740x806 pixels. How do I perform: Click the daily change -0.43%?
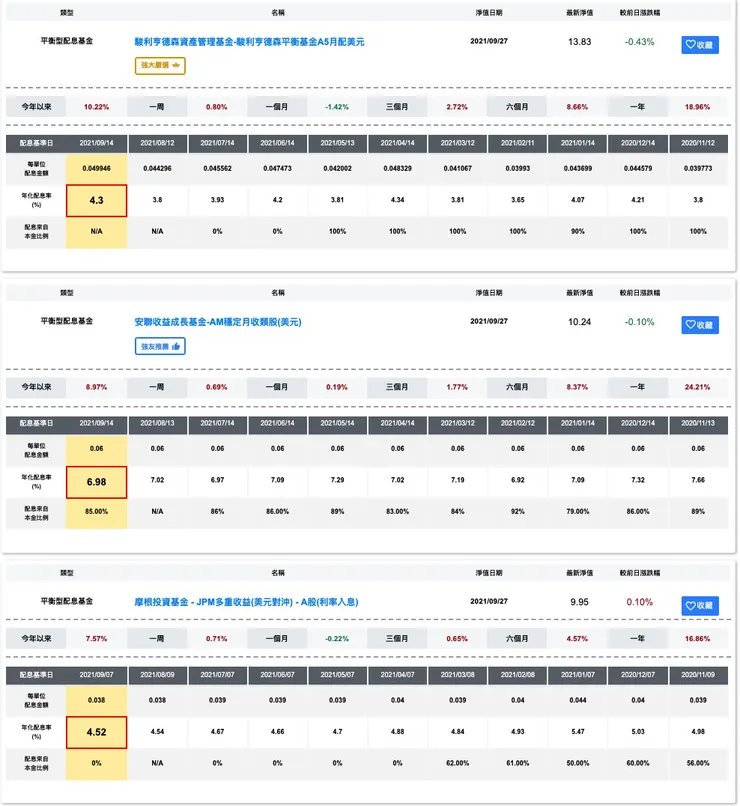click(x=639, y=42)
